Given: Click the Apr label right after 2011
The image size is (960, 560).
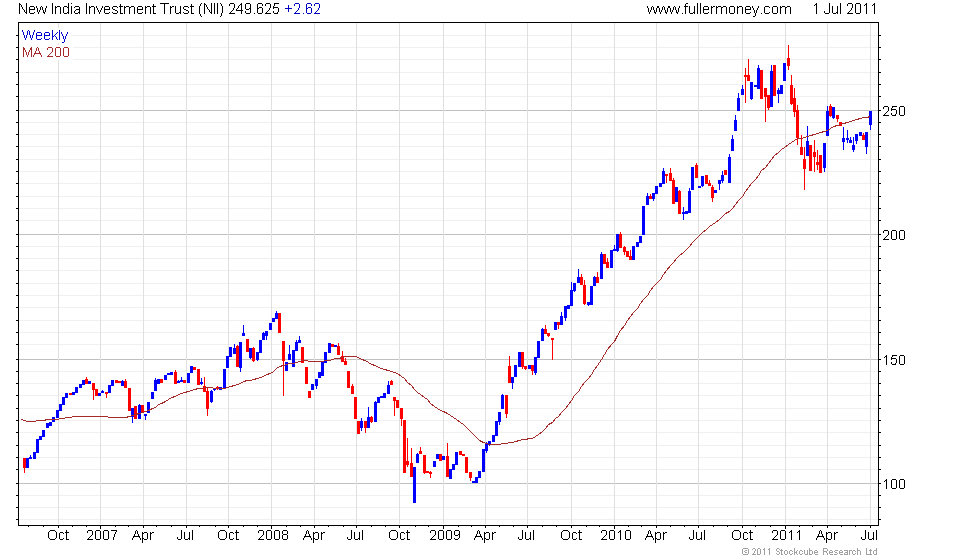Looking at the screenshot, I should (x=827, y=535).
